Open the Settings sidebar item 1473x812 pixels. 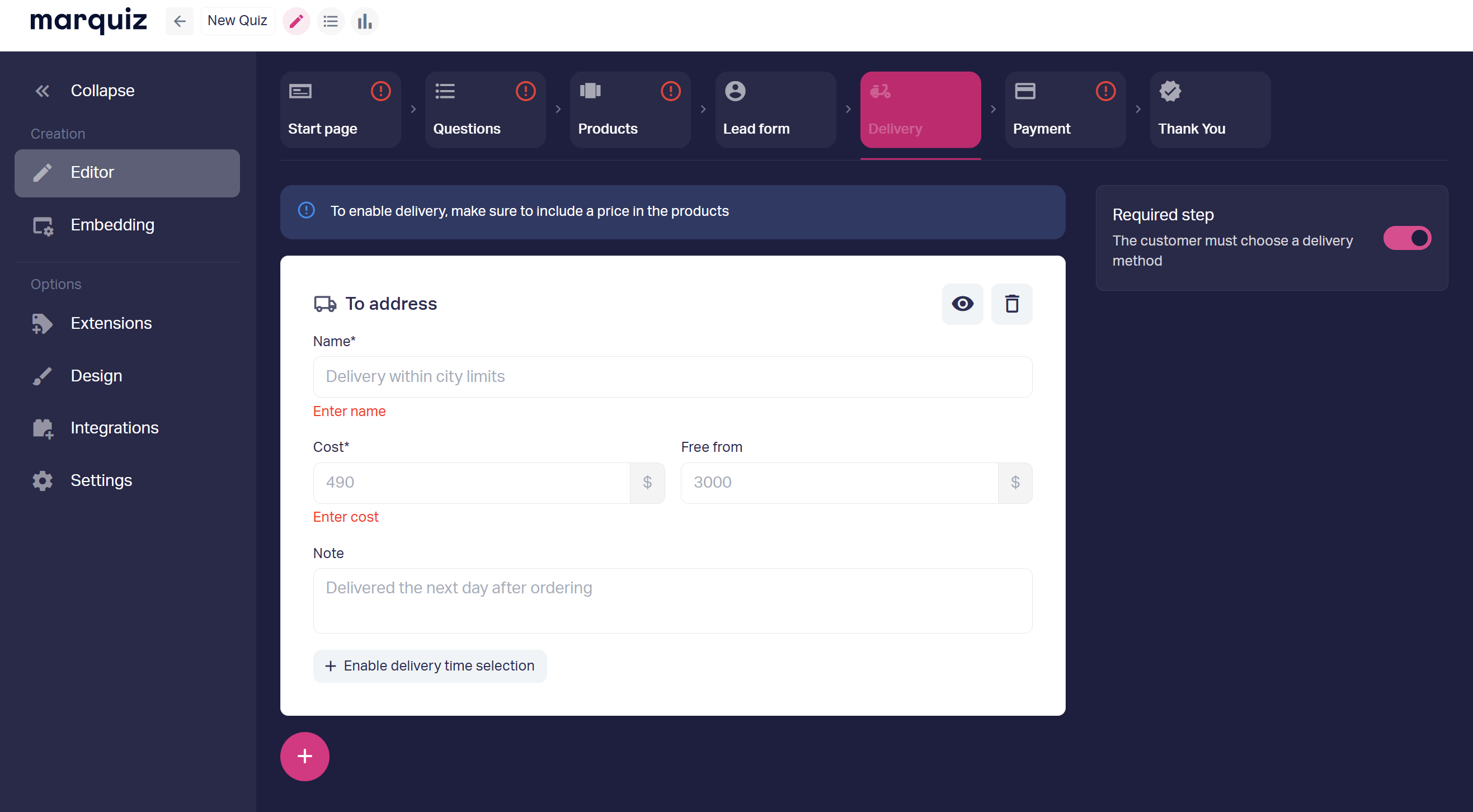coord(101,480)
